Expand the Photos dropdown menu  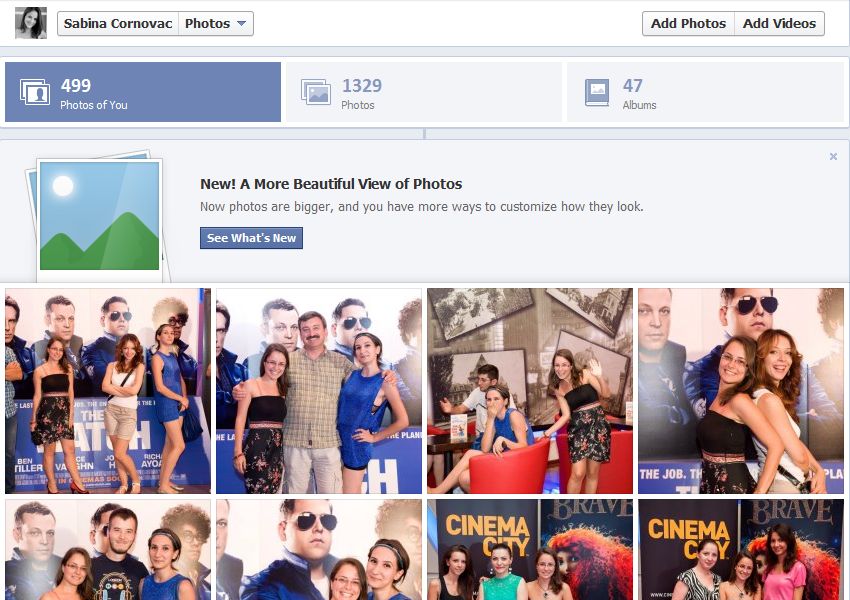click(216, 24)
